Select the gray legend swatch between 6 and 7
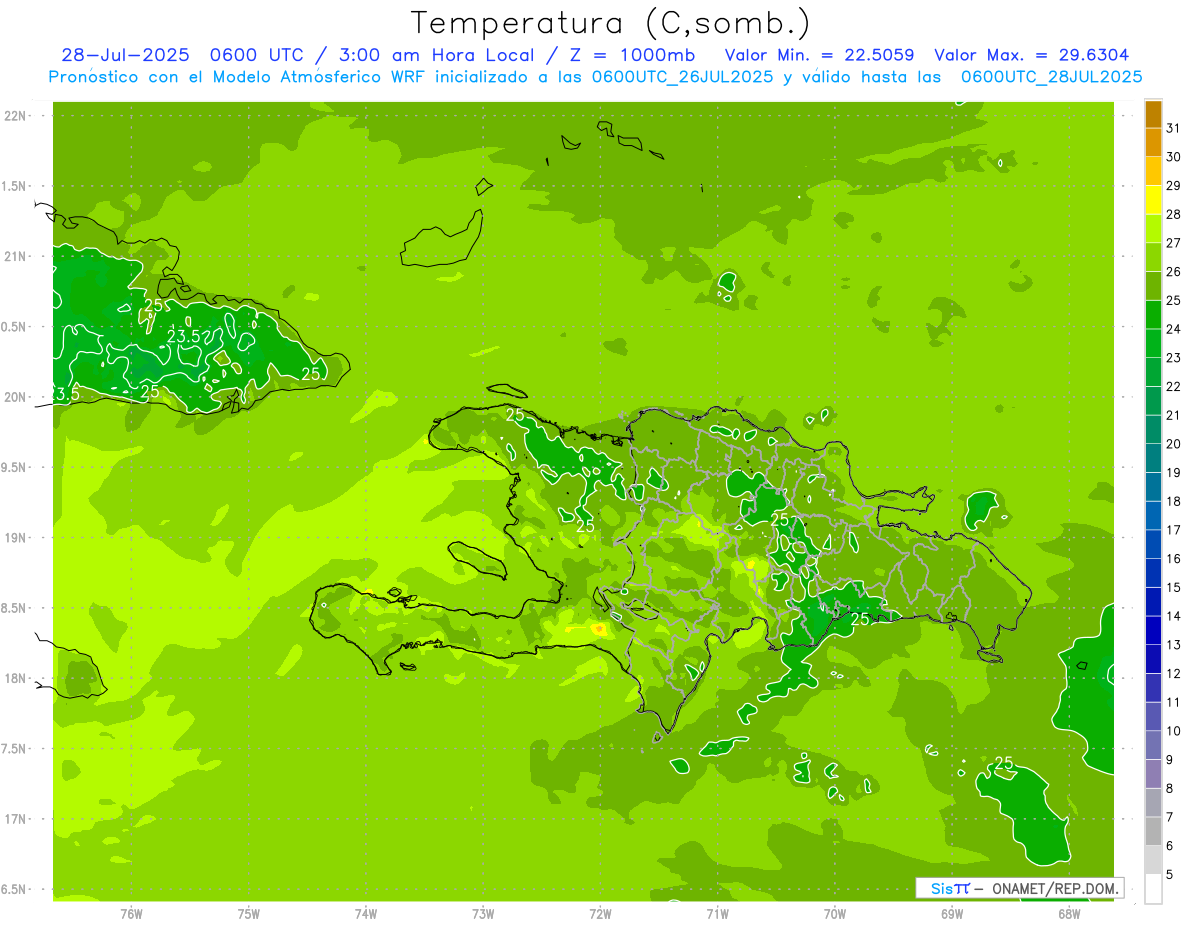Image resolution: width=1200 pixels, height=927 pixels. point(1153,832)
